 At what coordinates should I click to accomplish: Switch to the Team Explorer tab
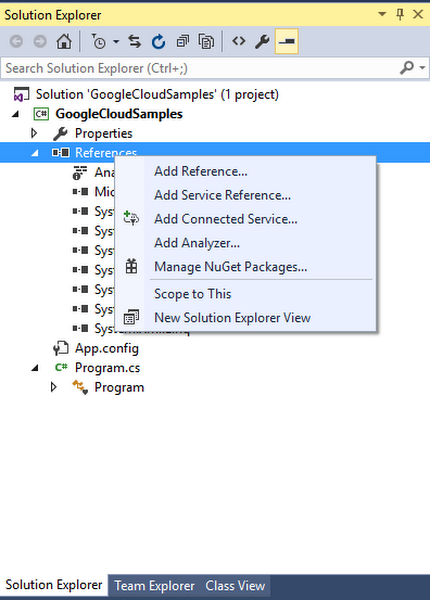coord(155,586)
